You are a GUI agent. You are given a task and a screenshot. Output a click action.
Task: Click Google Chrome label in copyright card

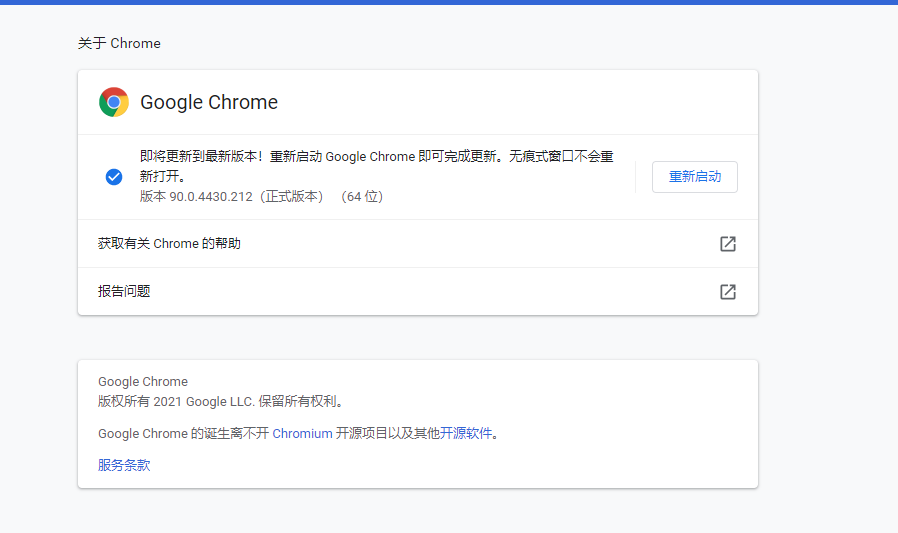pos(143,382)
